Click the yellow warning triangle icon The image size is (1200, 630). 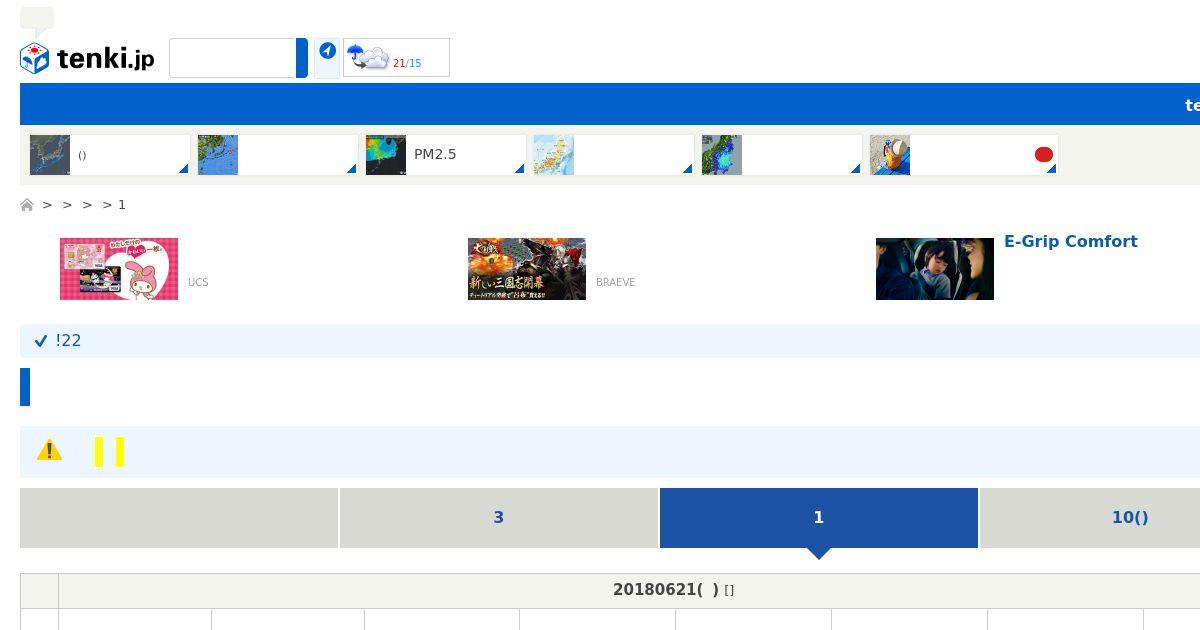click(49, 451)
